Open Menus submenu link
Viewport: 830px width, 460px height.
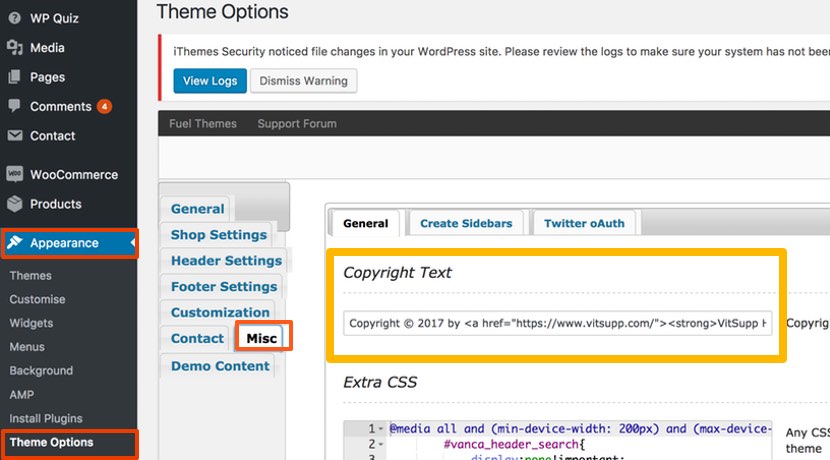27,347
